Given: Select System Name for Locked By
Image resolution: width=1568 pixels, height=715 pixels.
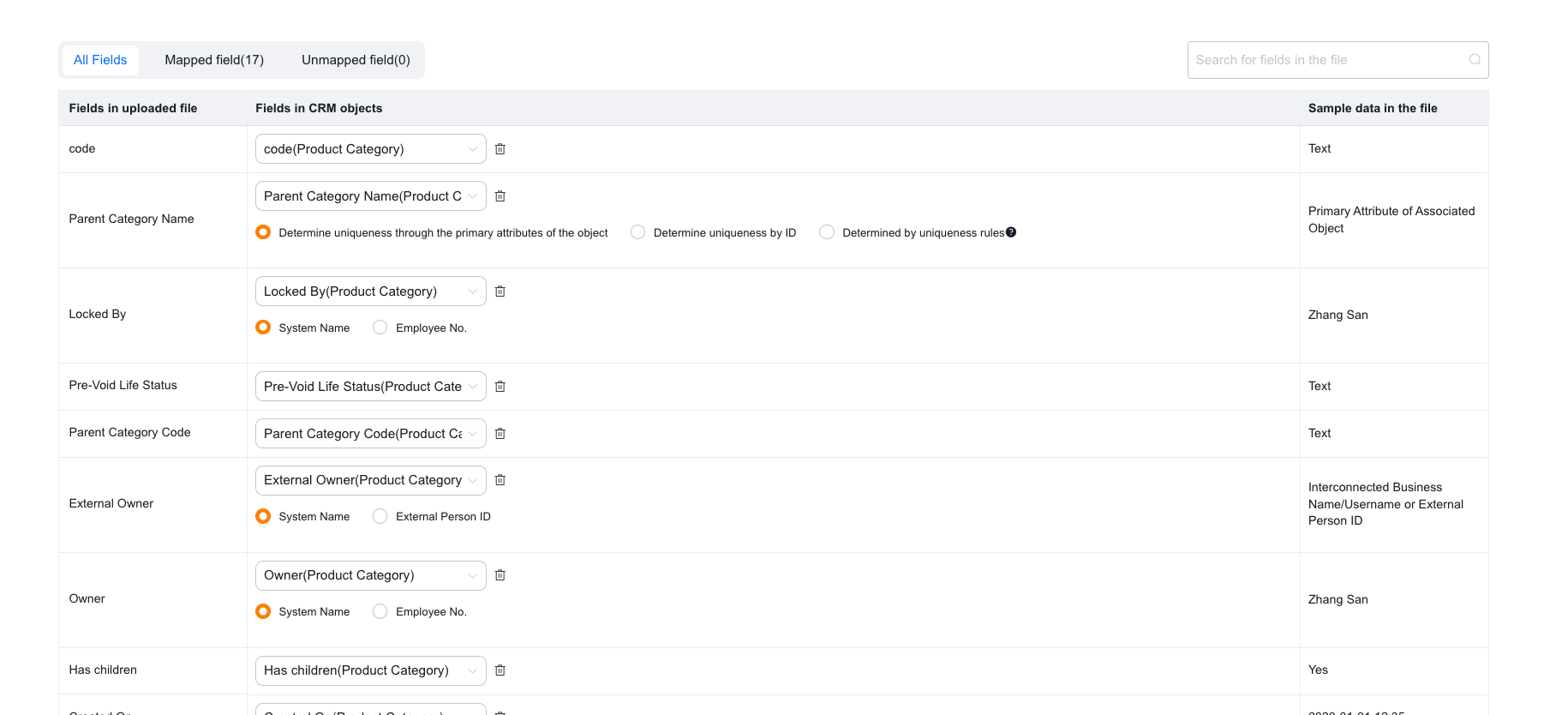Looking at the screenshot, I should click(x=263, y=327).
